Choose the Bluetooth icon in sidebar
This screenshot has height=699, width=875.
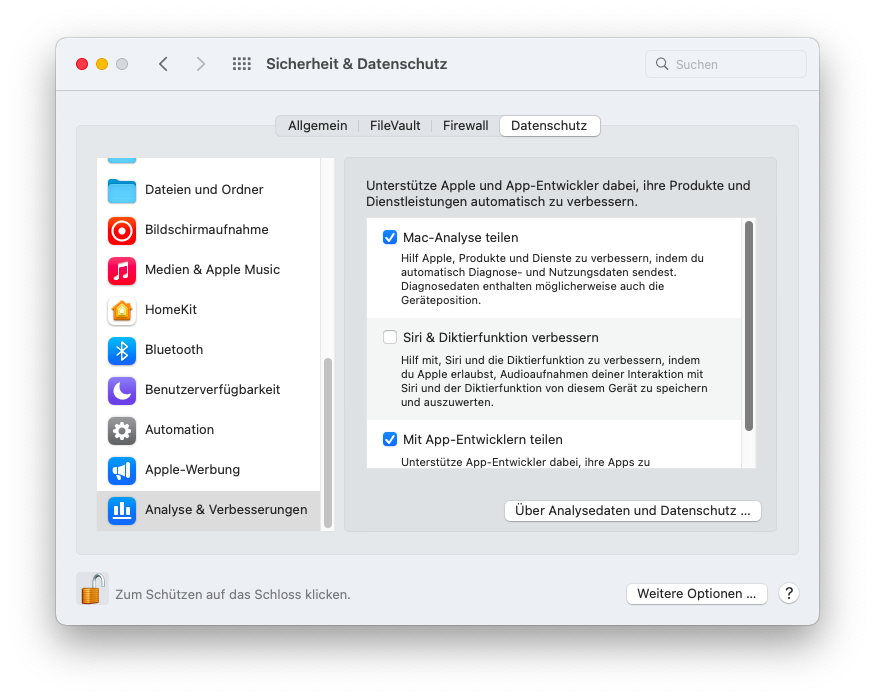[122, 350]
